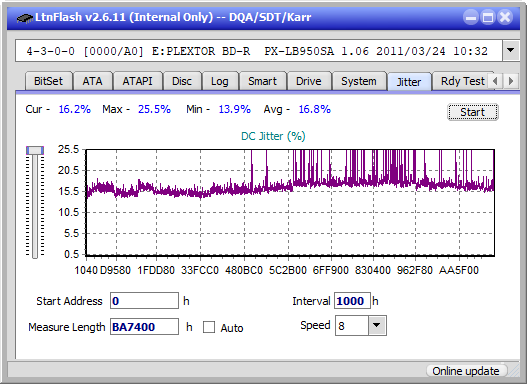The image size is (527, 384).
Task: Click the Interval value field
Action: point(352,301)
